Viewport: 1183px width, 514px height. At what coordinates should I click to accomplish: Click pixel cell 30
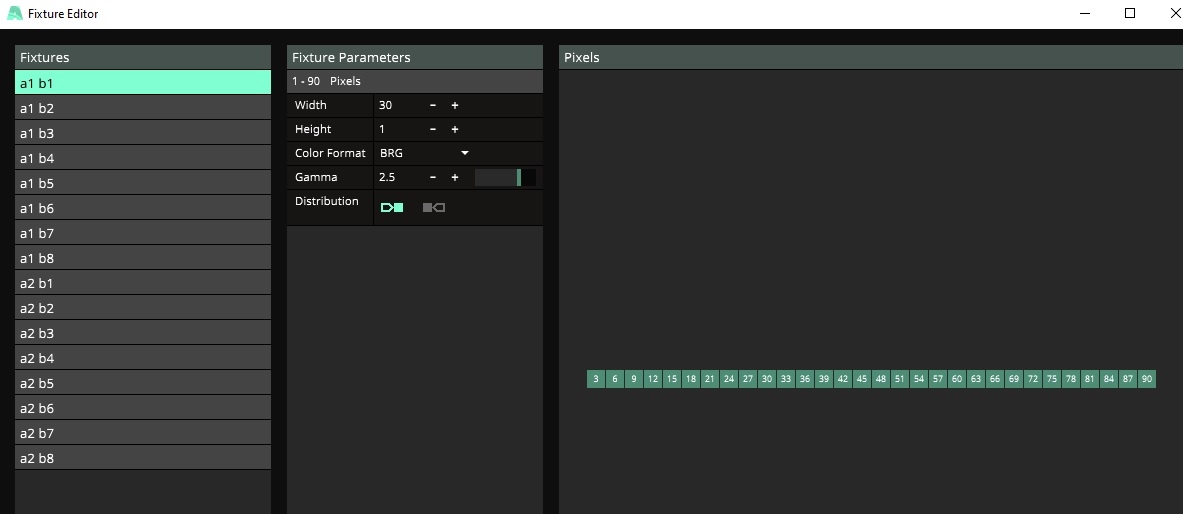click(767, 379)
